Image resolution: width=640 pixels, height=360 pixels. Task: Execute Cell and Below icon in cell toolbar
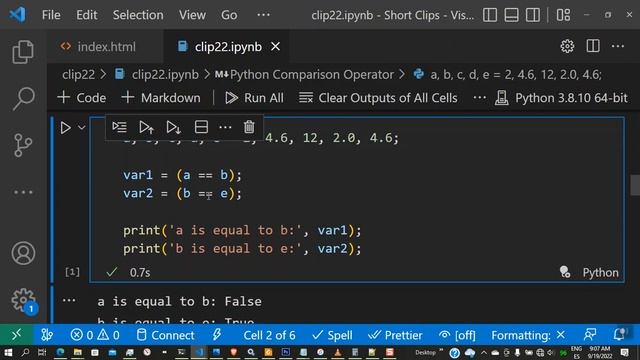[173, 127]
